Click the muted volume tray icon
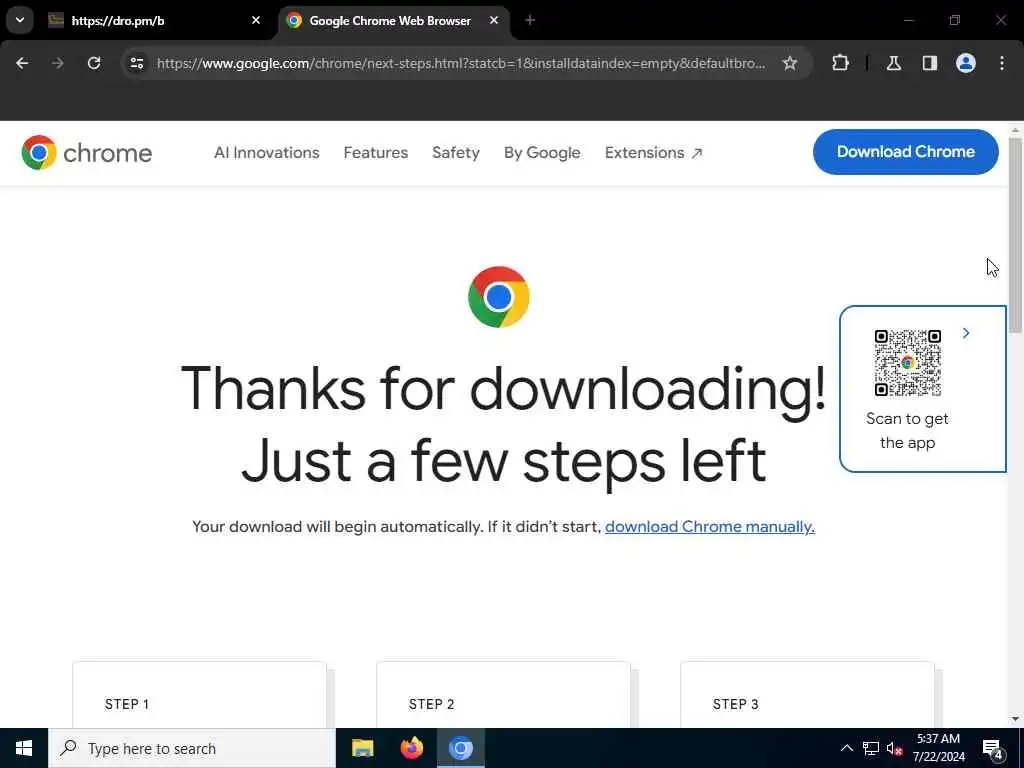The height and width of the screenshot is (768, 1024). tap(895, 749)
